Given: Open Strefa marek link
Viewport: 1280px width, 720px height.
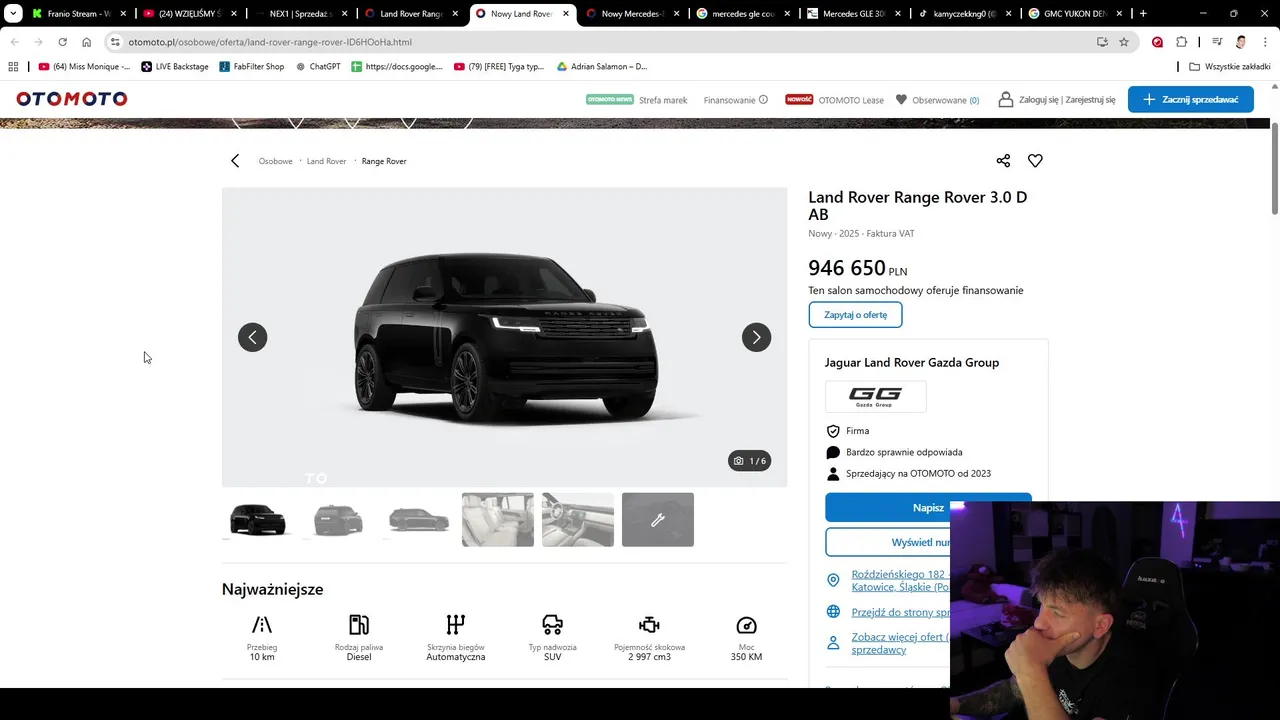Looking at the screenshot, I should point(663,100).
